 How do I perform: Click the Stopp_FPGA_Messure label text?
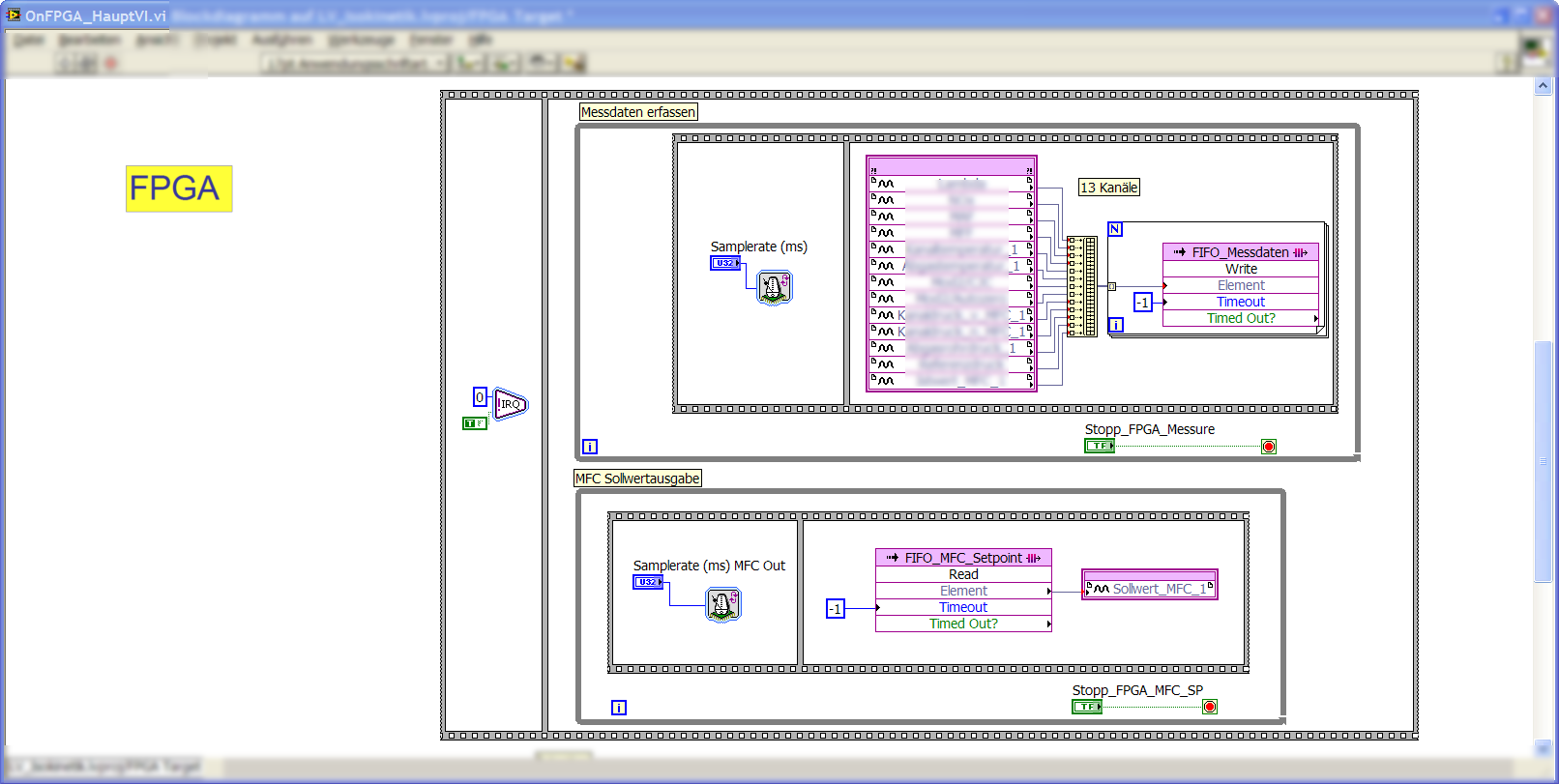click(x=1150, y=429)
